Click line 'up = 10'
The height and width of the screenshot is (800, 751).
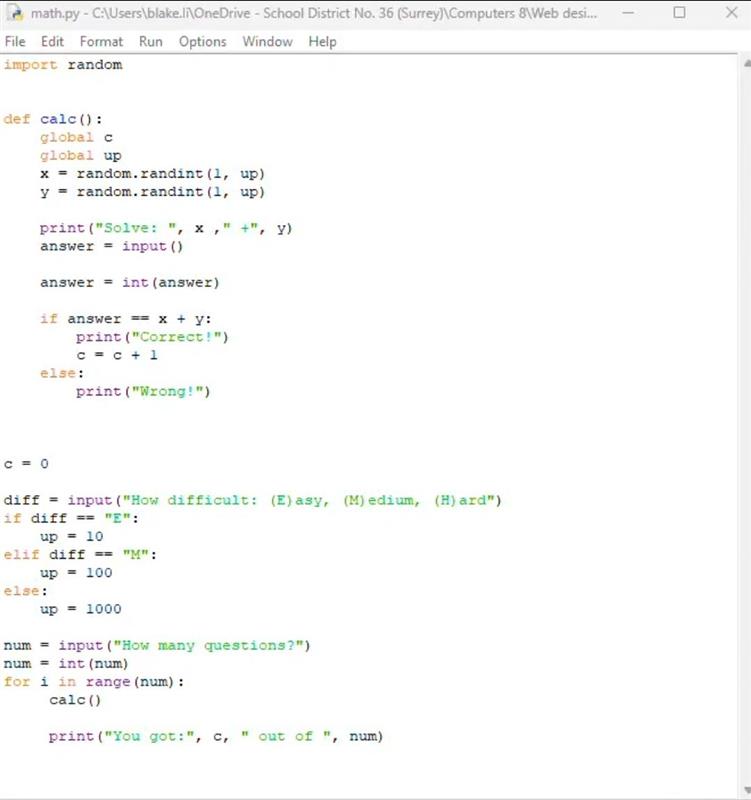point(71,536)
